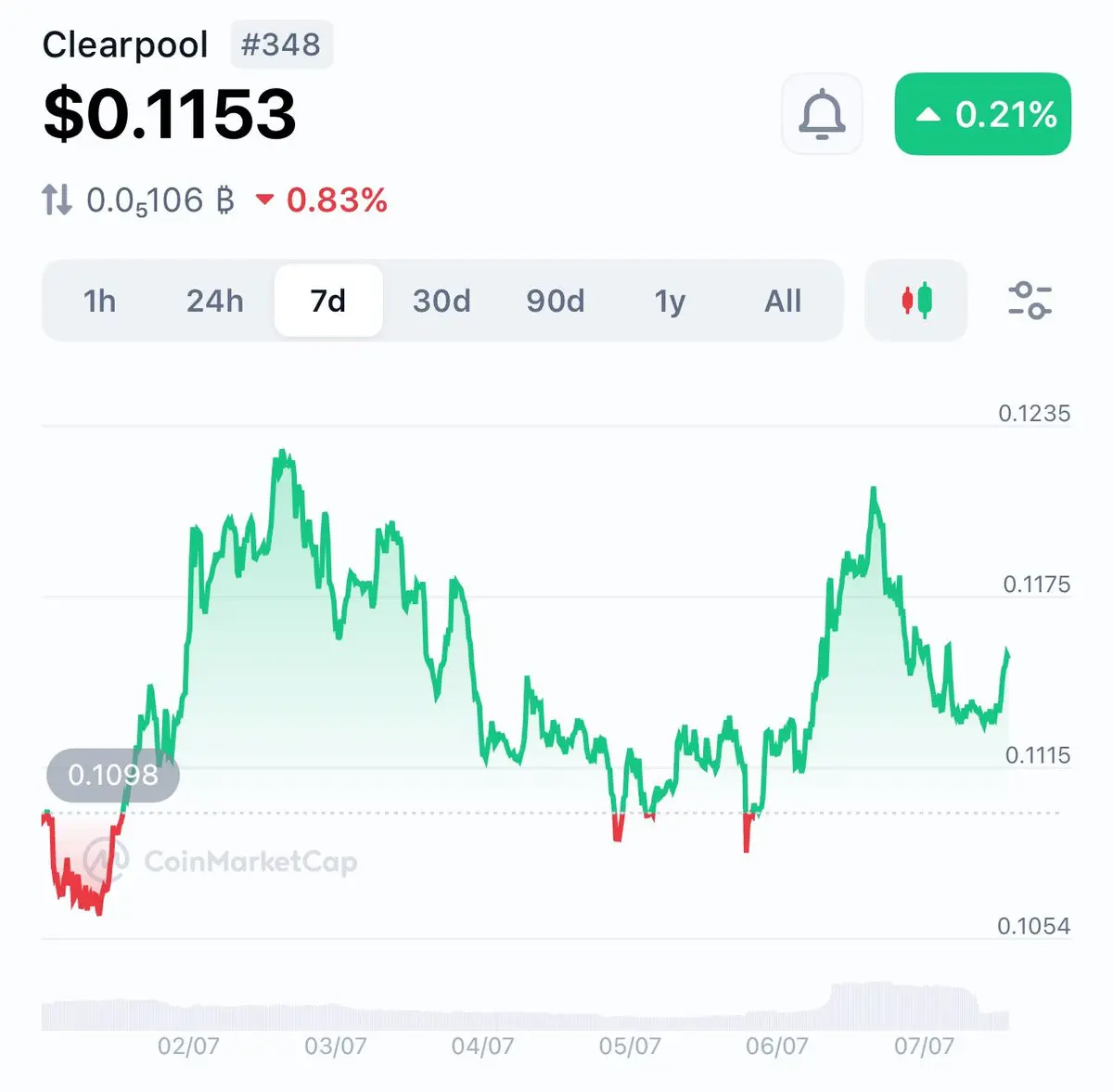Tap the green 0.21% change button
This screenshot has width=1113, height=1092.
[x=983, y=114]
